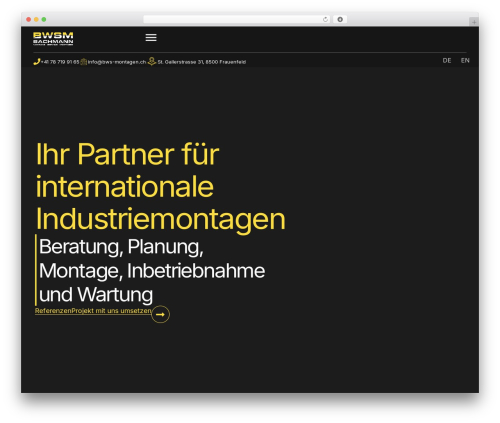Switch language to EN
This screenshot has height=423, width=500.
point(465,61)
